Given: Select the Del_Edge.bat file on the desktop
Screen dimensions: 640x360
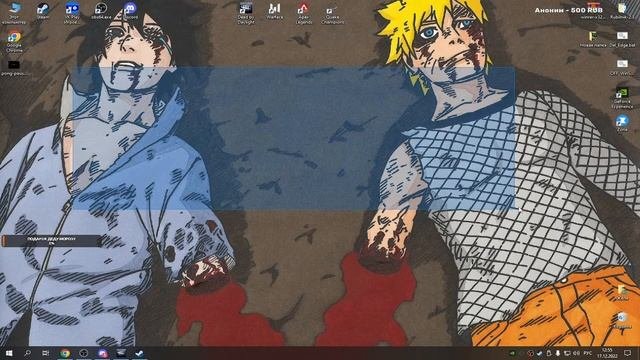Looking at the screenshot, I should [x=622, y=40].
